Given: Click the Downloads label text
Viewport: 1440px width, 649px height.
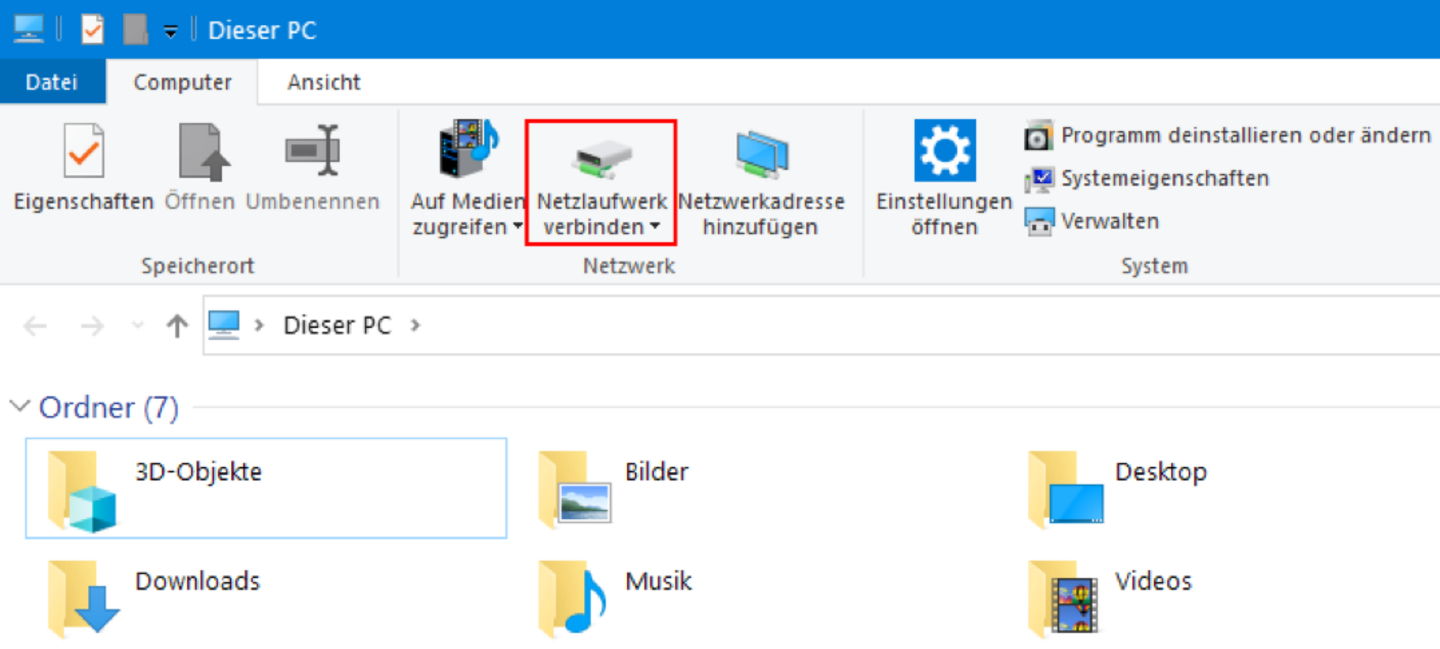Looking at the screenshot, I should 198,581.
